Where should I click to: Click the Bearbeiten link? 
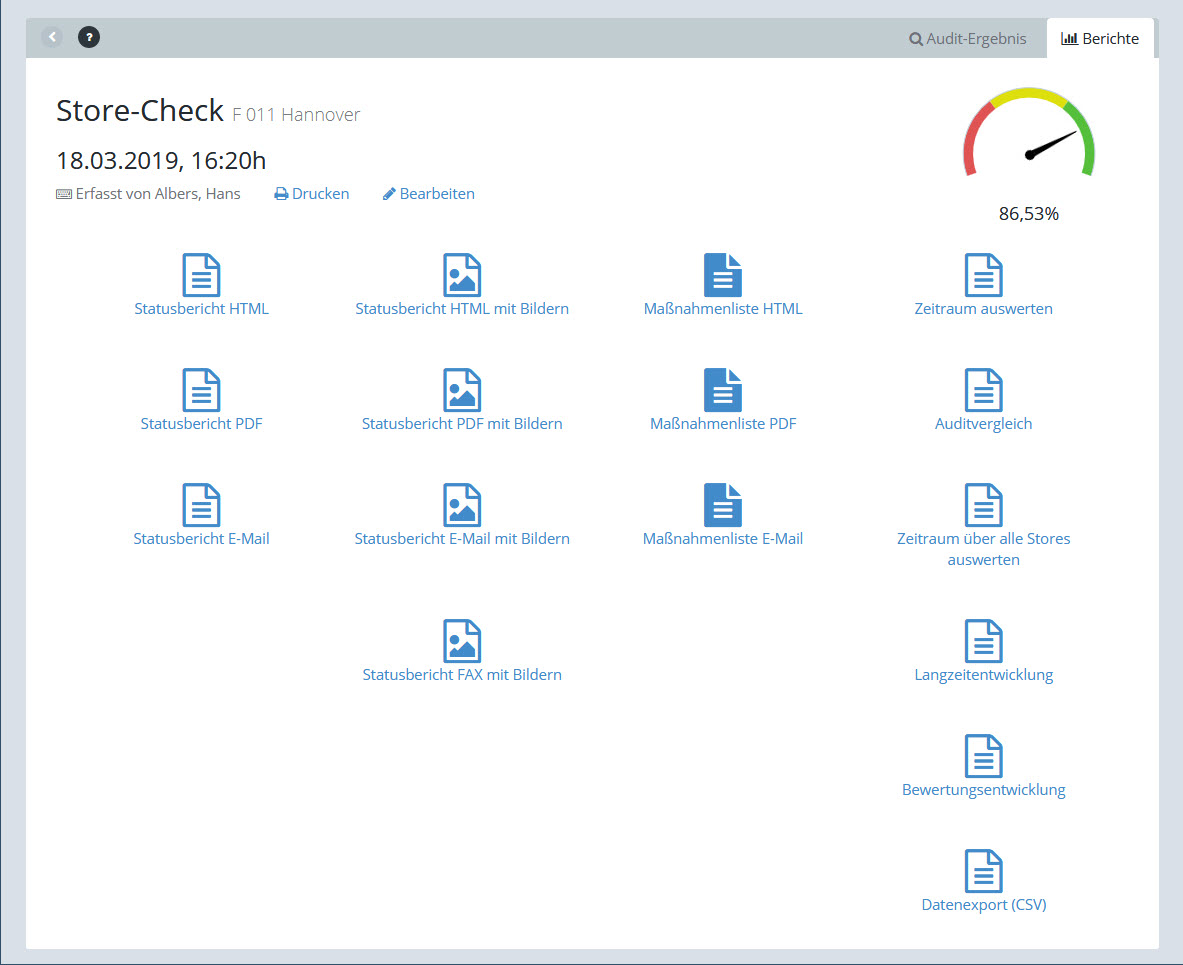click(x=429, y=194)
